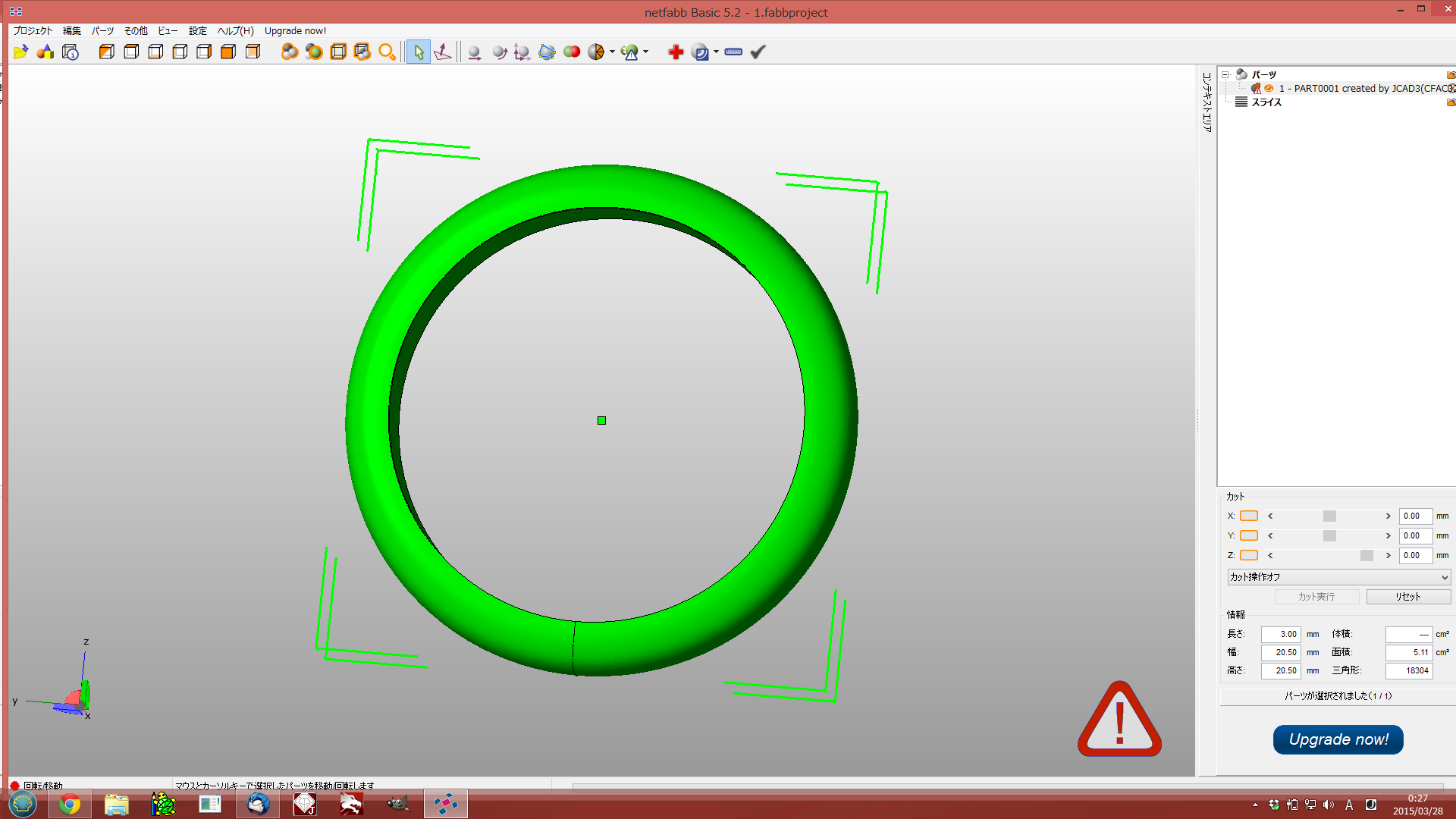Click part center green square marker
1456x819 pixels.
click(x=601, y=420)
